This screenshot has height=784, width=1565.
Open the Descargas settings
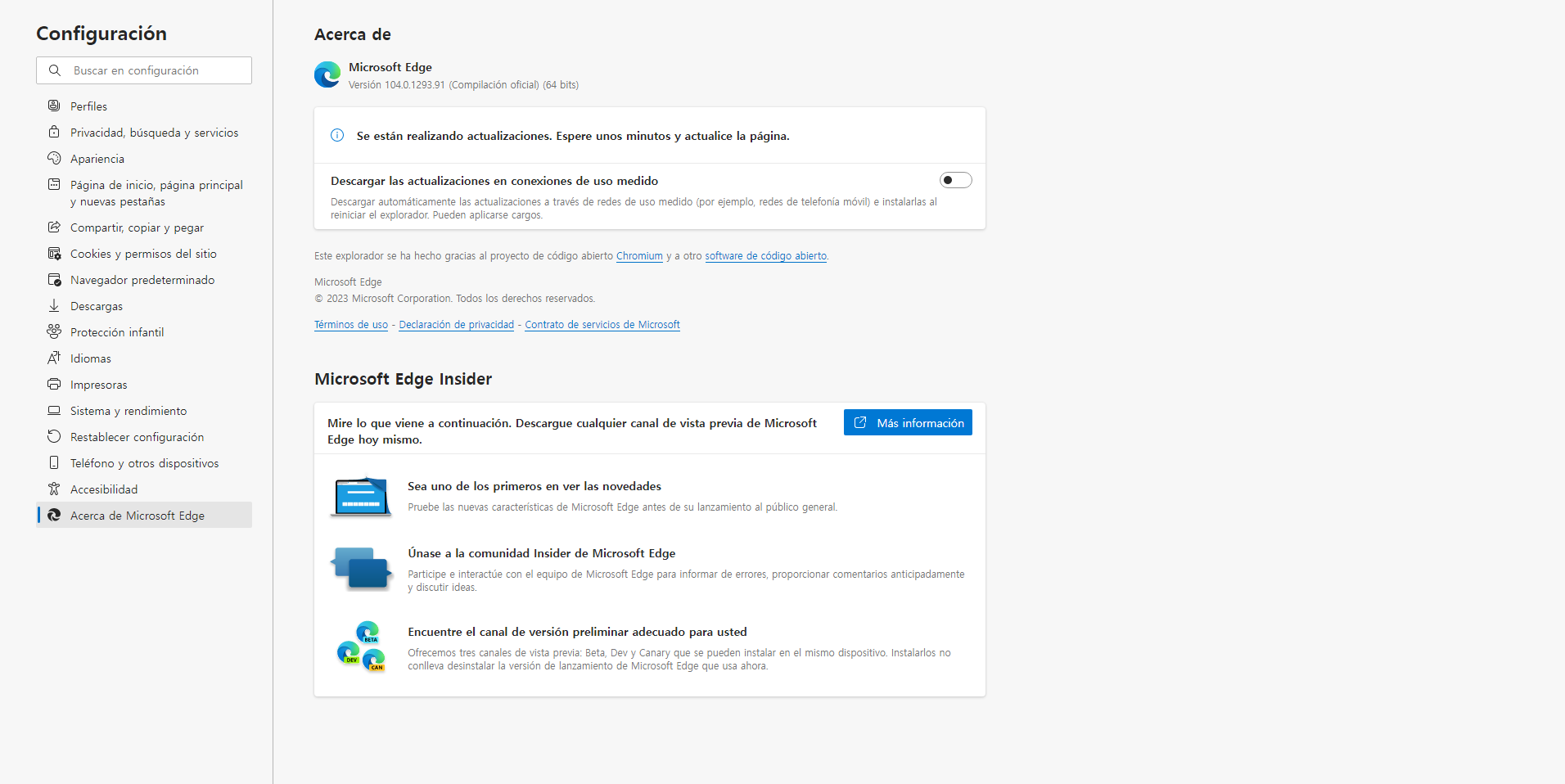tap(144, 306)
